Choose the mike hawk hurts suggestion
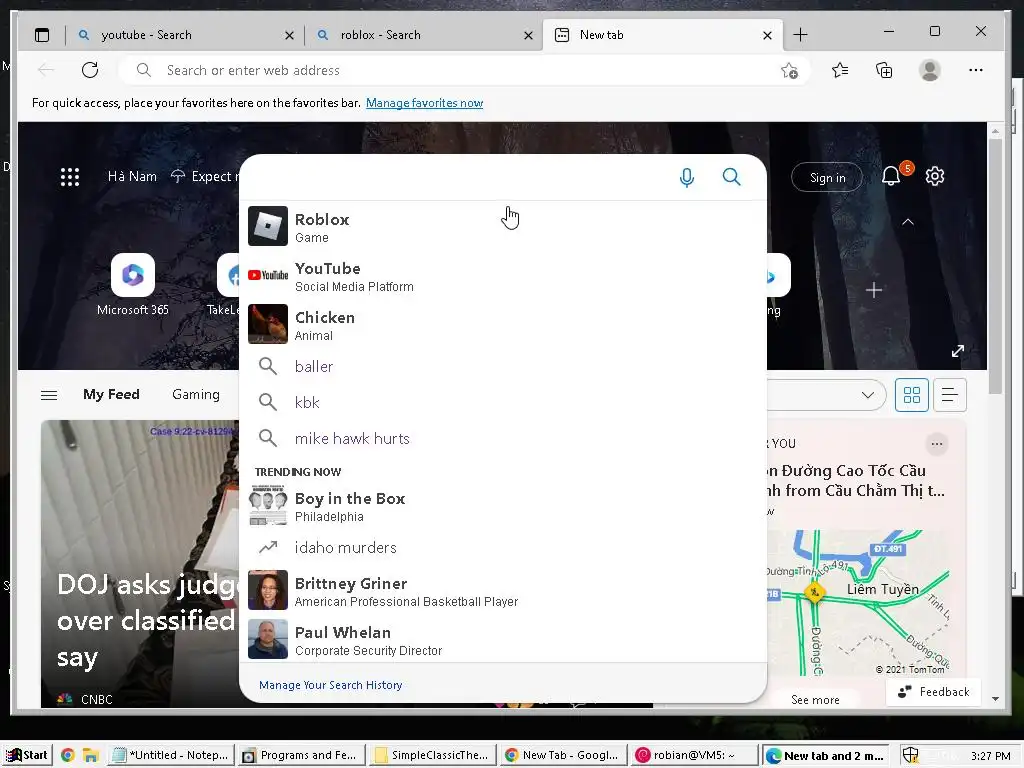Screen dimensions: 1024x768 (x=503, y=438)
